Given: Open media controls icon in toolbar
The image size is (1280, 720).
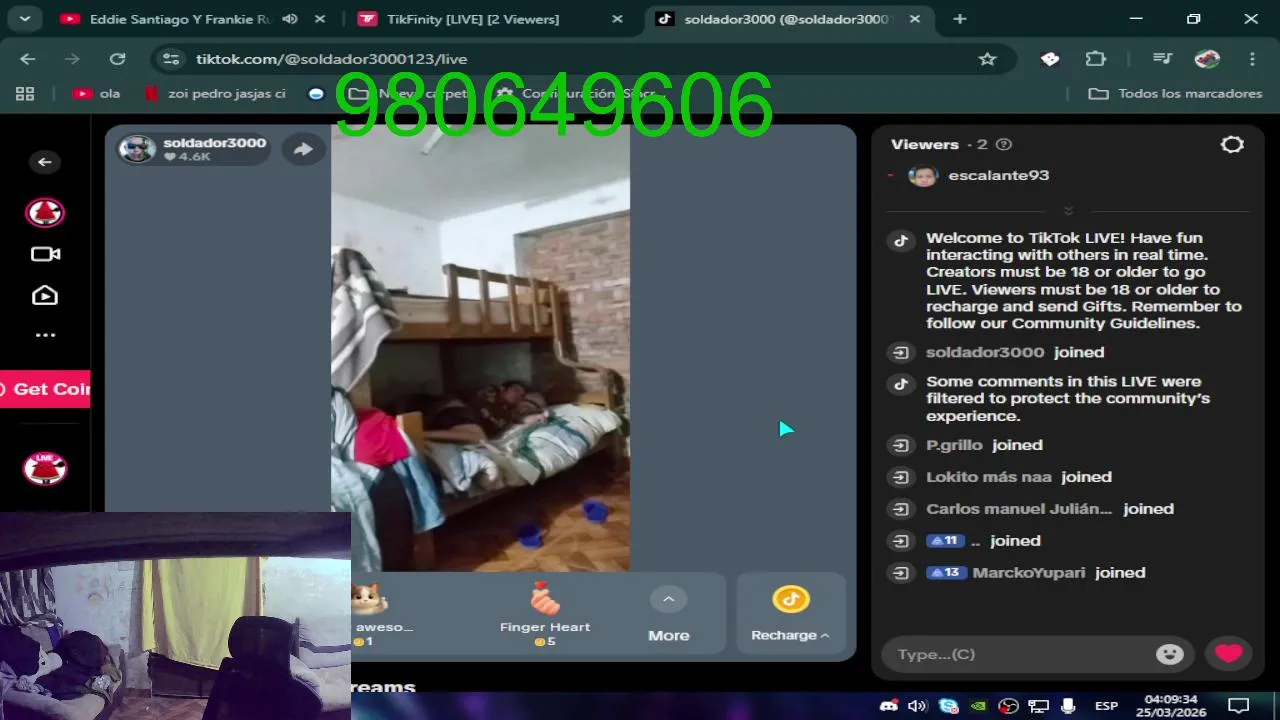Looking at the screenshot, I should pyautogui.click(x=1162, y=59).
